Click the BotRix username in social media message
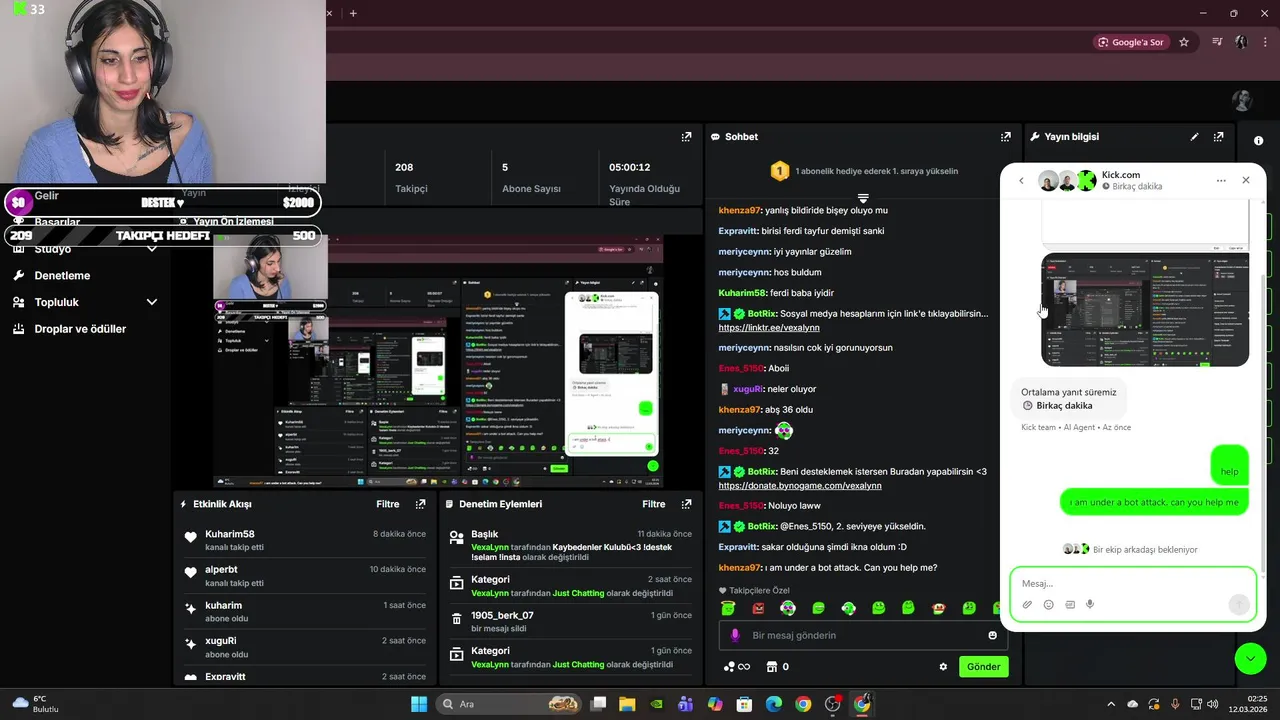 coord(762,314)
